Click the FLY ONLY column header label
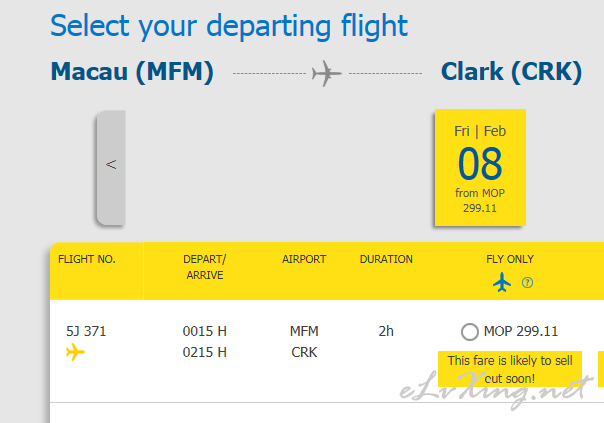Viewport: 604px width, 423px height. tap(510, 259)
